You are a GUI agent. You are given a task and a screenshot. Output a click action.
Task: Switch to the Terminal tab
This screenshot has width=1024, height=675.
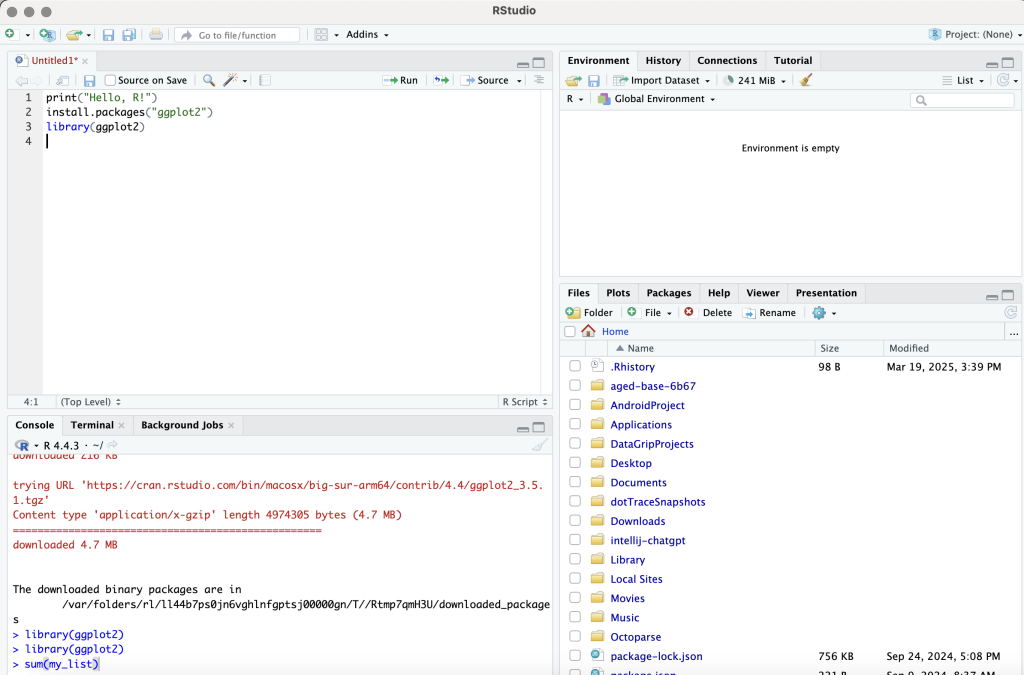pos(92,425)
